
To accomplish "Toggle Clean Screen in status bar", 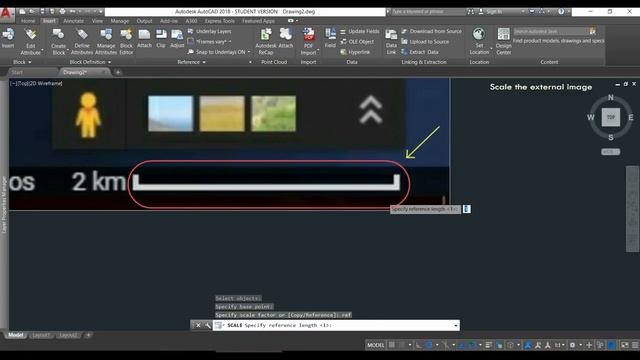I will point(625,345).
